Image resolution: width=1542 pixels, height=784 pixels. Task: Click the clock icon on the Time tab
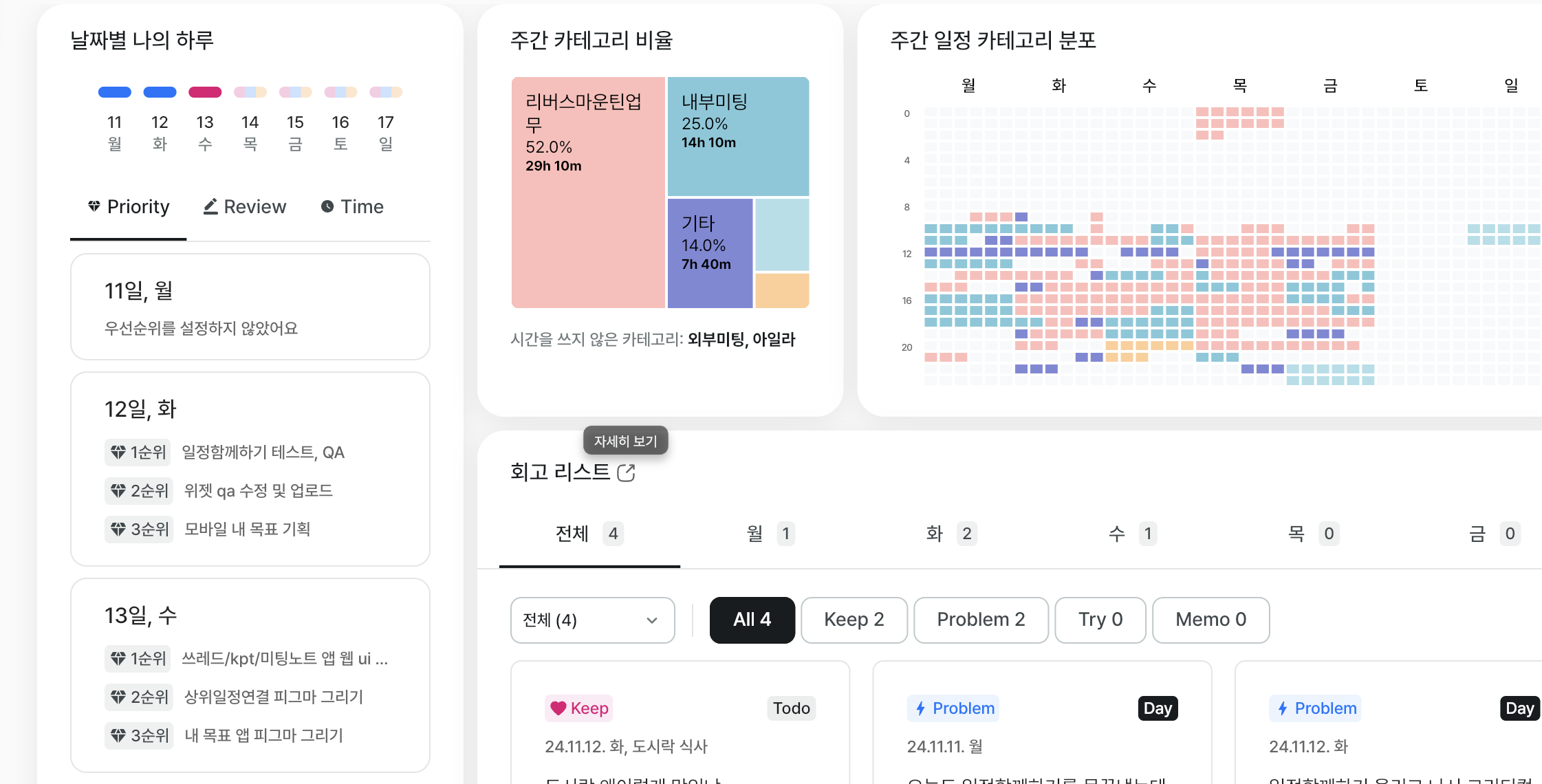pyautogui.click(x=327, y=206)
